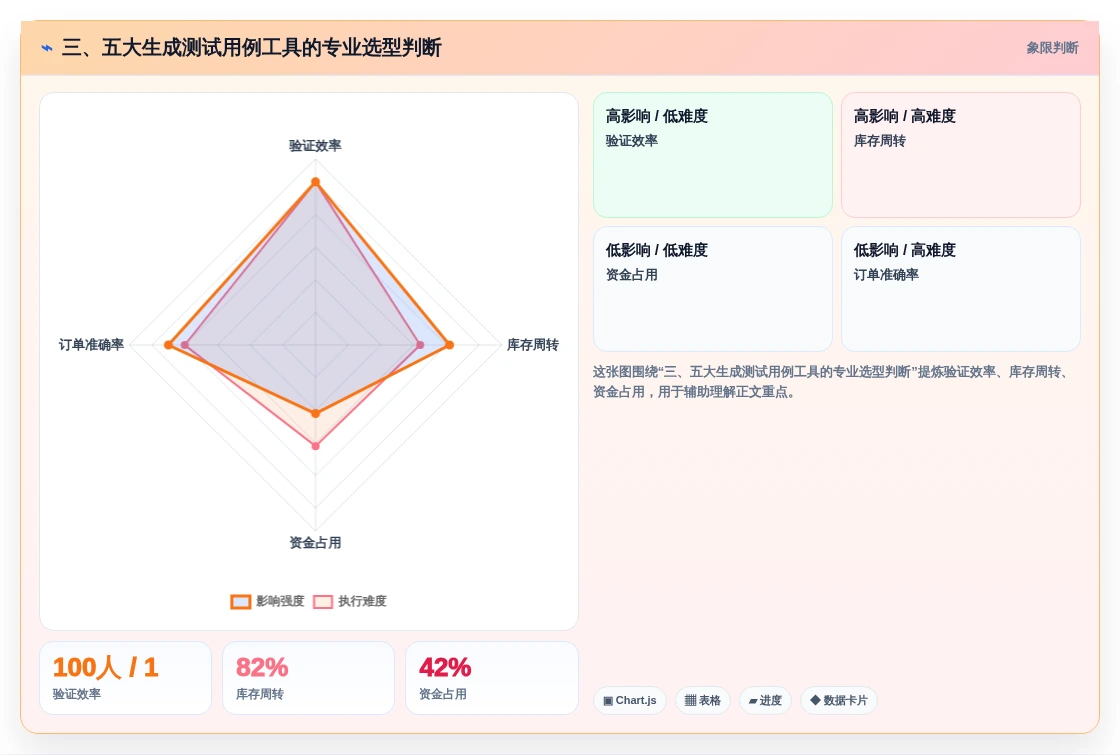Click 资金占用 text in the low-impact low-difficulty card
Image resolution: width=1120 pixels, height=755 pixels.
632,275
